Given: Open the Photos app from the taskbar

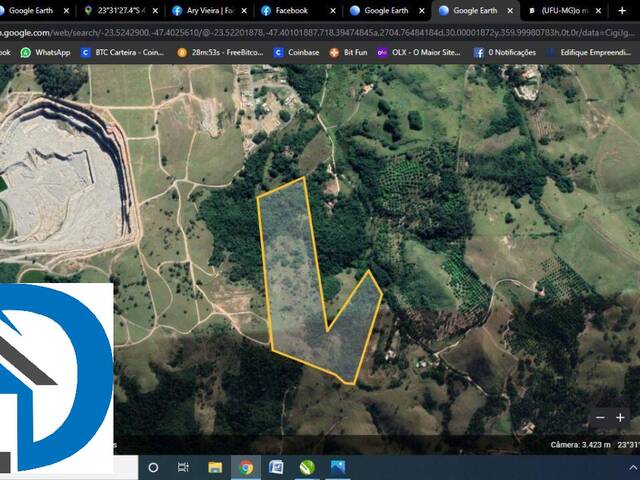Looking at the screenshot, I should [338, 467].
